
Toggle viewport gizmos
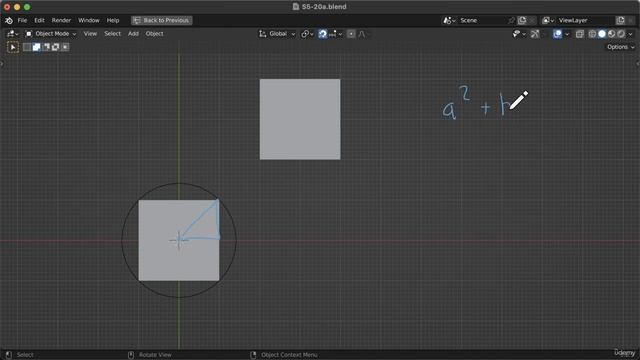(535, 34)
